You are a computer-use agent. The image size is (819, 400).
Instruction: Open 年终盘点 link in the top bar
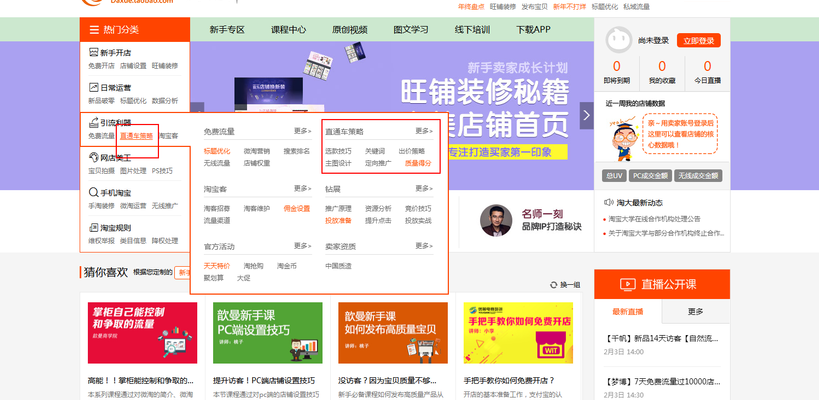471,7
